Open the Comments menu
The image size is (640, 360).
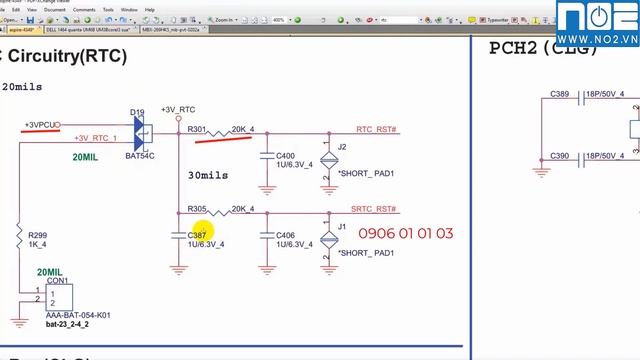pos(84,9)
